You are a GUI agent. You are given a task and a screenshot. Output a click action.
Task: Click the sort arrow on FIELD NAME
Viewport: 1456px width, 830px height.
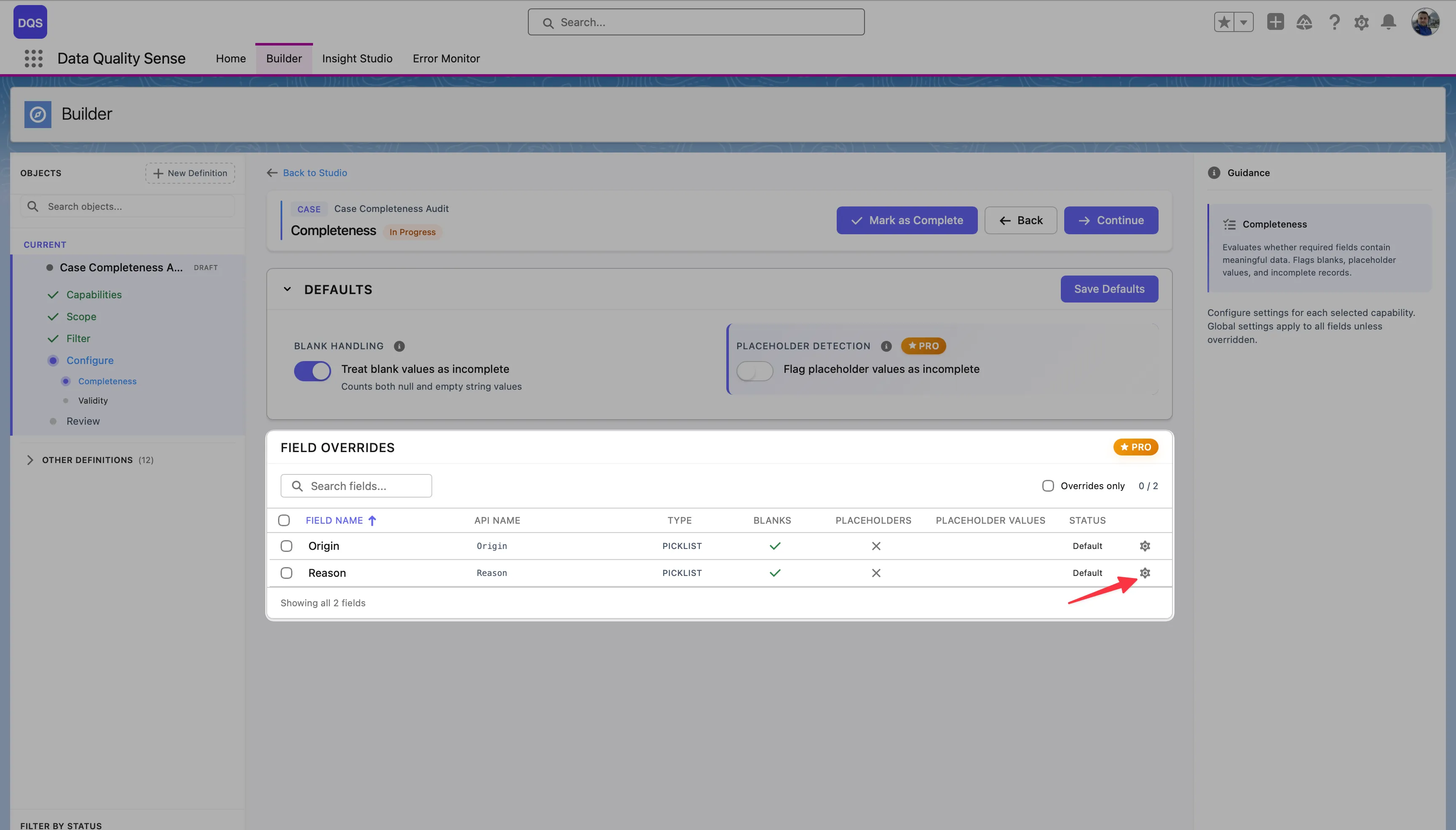tap(373, 520)
